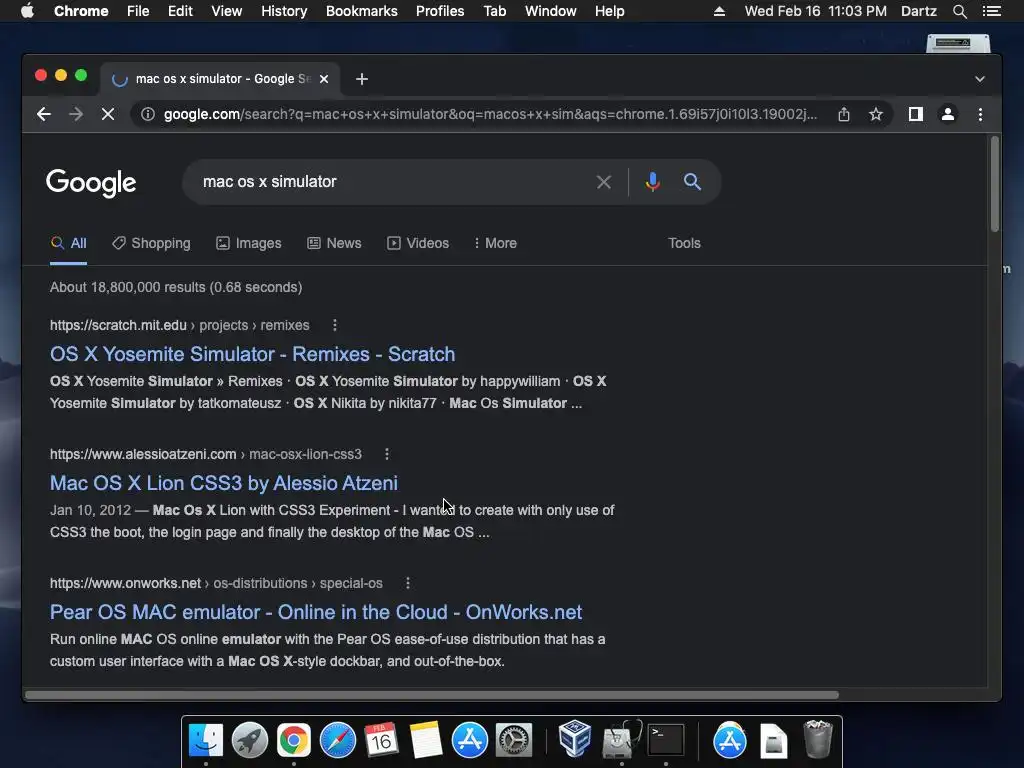1024x768 pixels.
Task: Click the horizontal scrollbar
Action: (432, 695)
